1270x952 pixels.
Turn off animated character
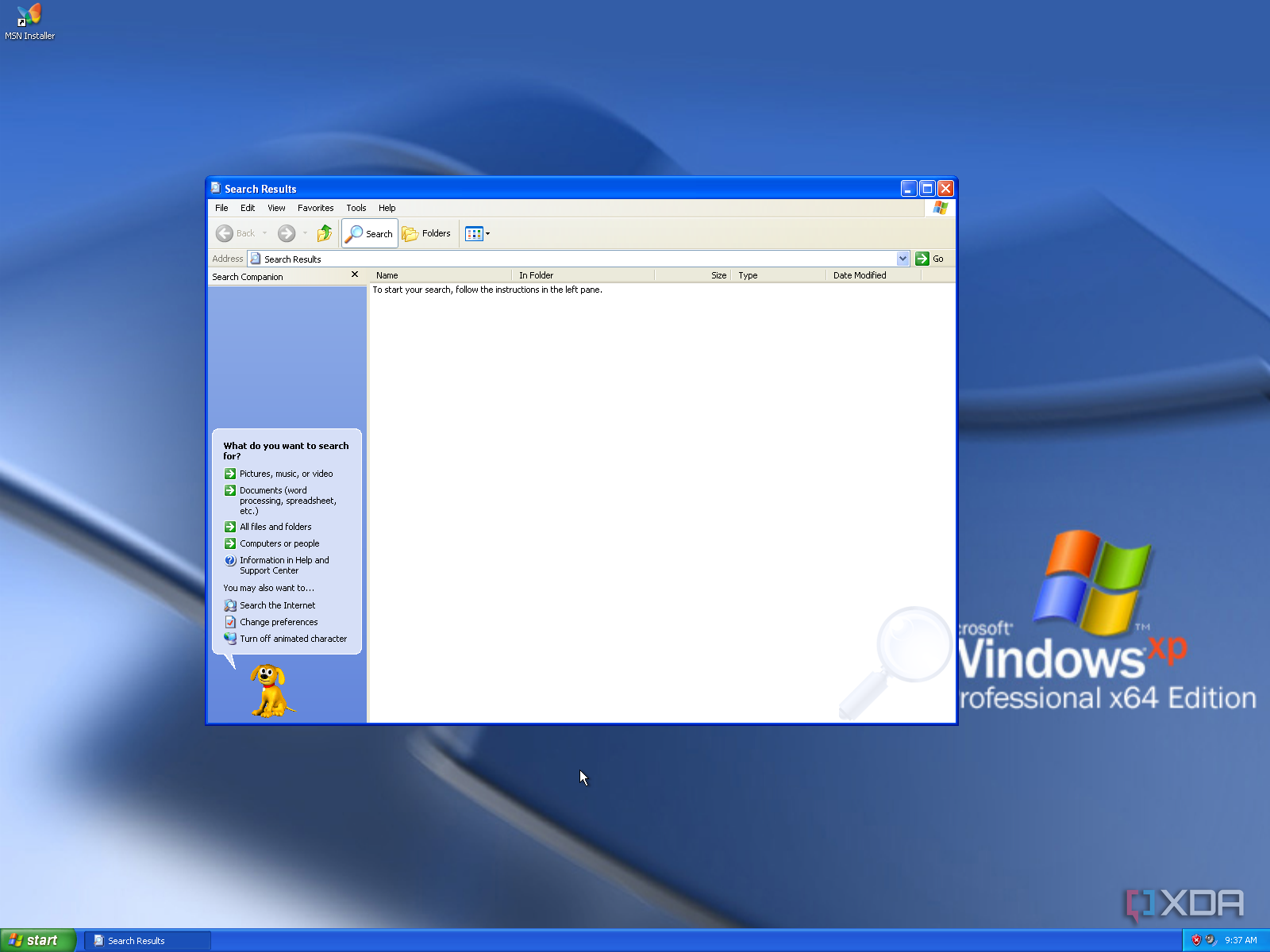point(293,639)
